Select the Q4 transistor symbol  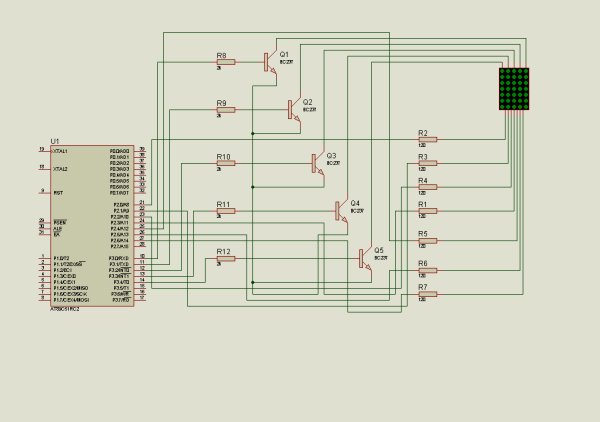342,211
